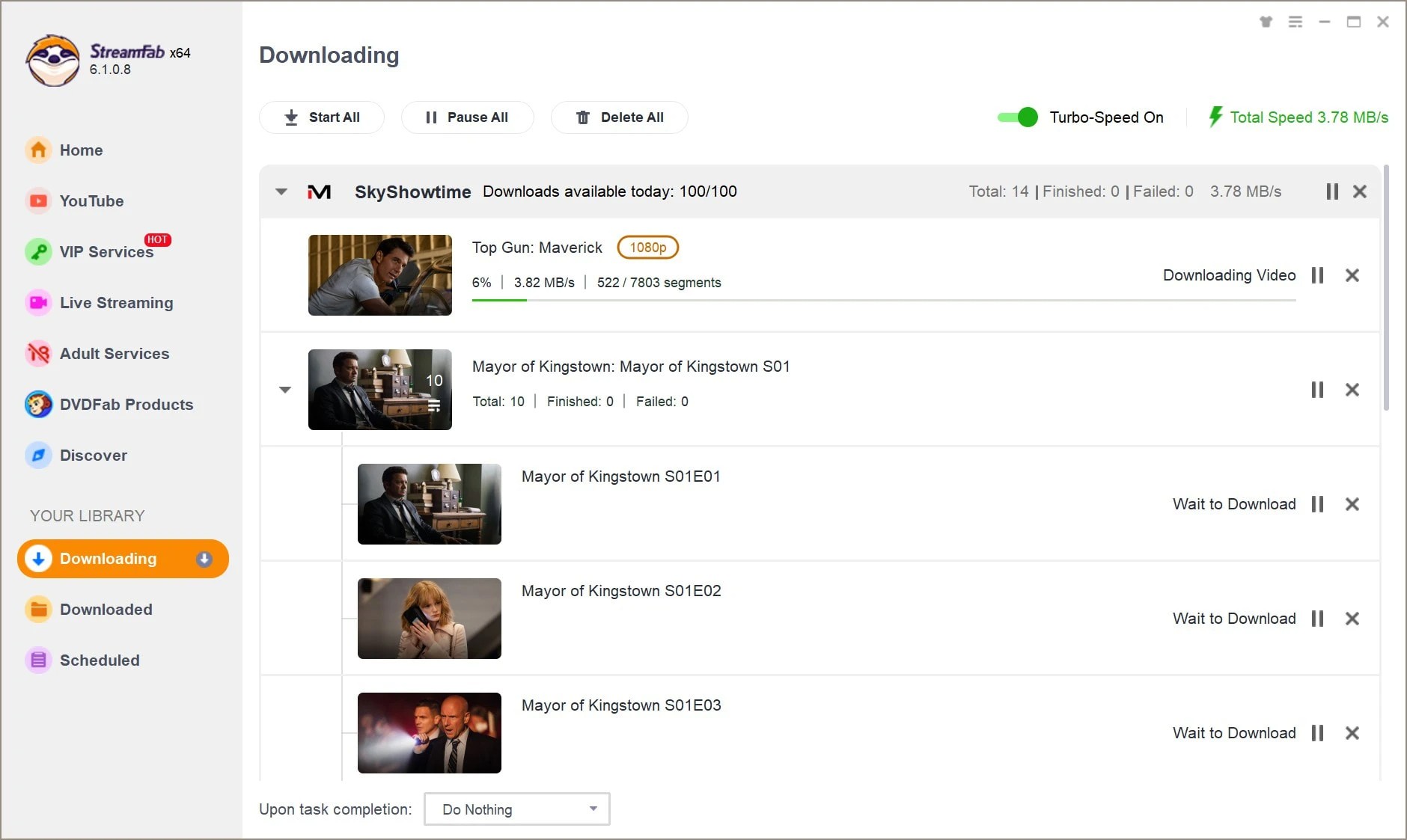Minimize the StreamFab window
1407x840 pixels.
coord(1325,22)
